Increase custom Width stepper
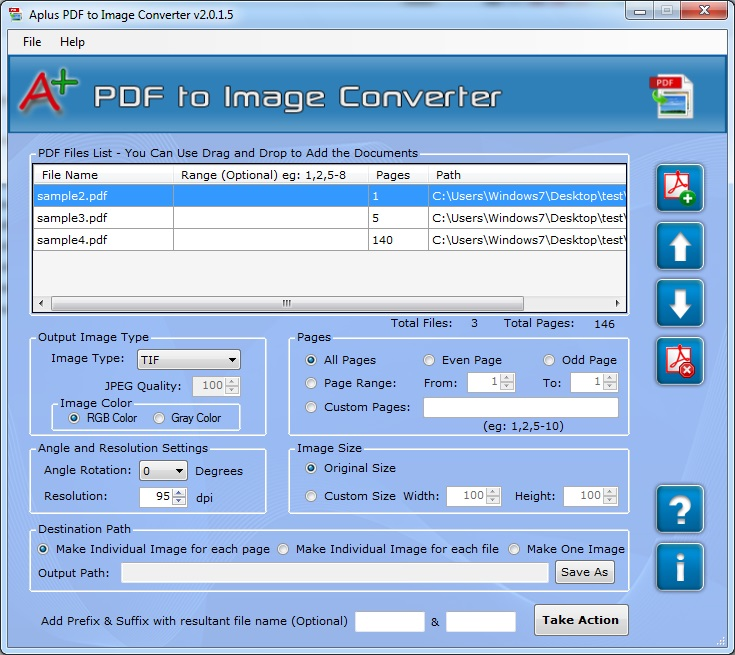 (493, 492)
